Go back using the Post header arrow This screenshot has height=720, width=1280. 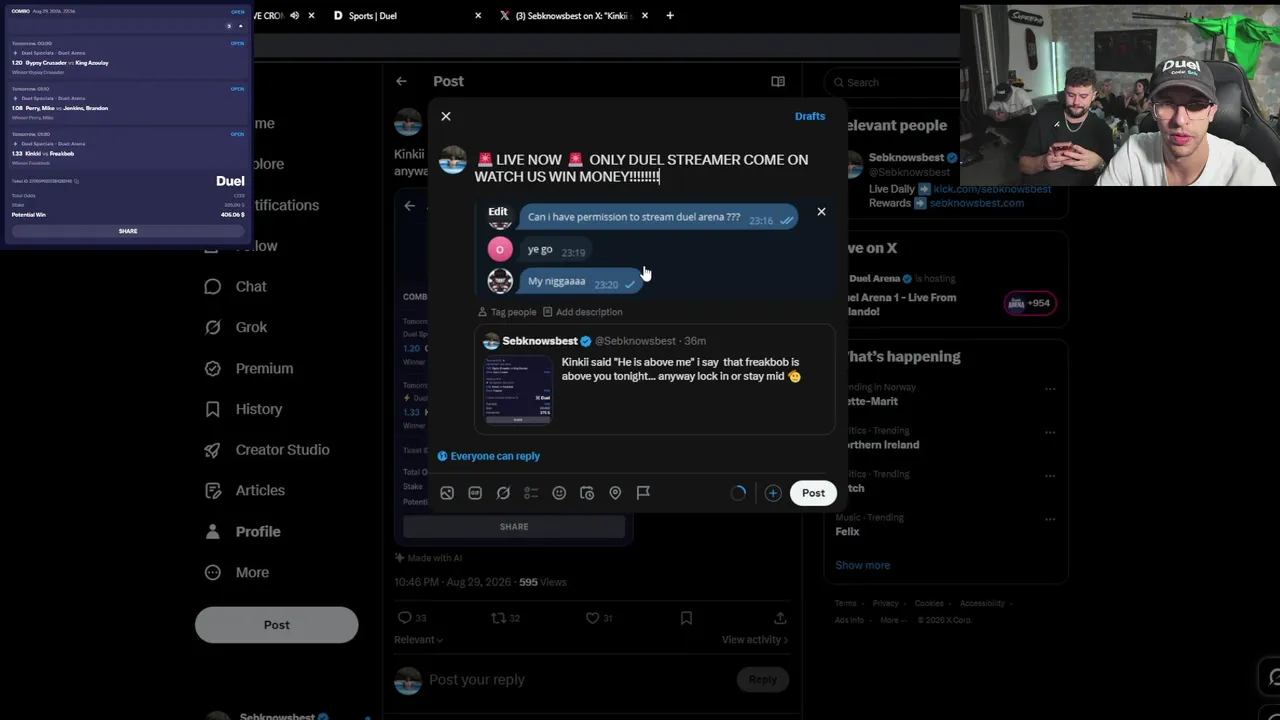(x=401, y=81)
